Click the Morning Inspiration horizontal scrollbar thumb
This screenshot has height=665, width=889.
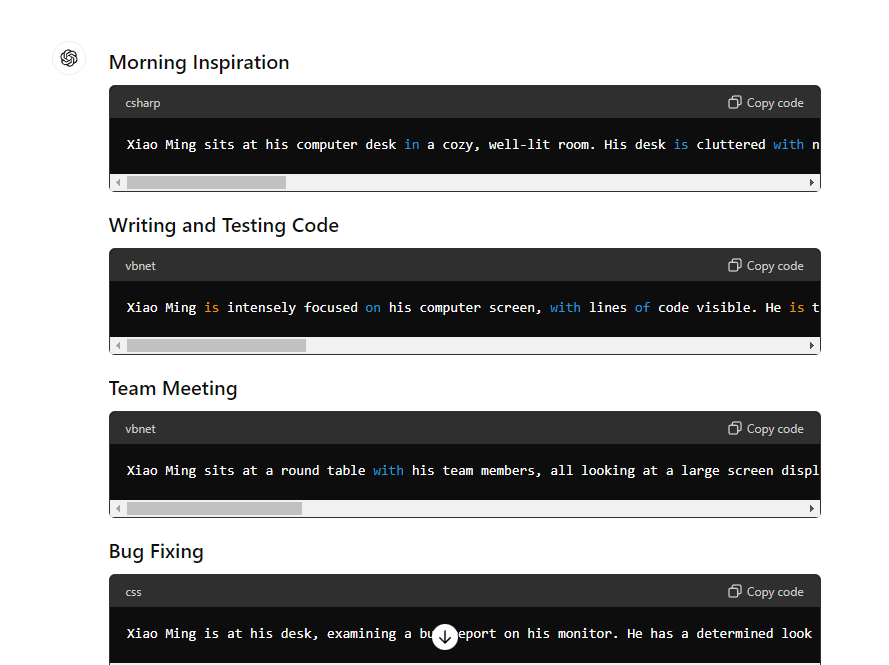(206, 183)
